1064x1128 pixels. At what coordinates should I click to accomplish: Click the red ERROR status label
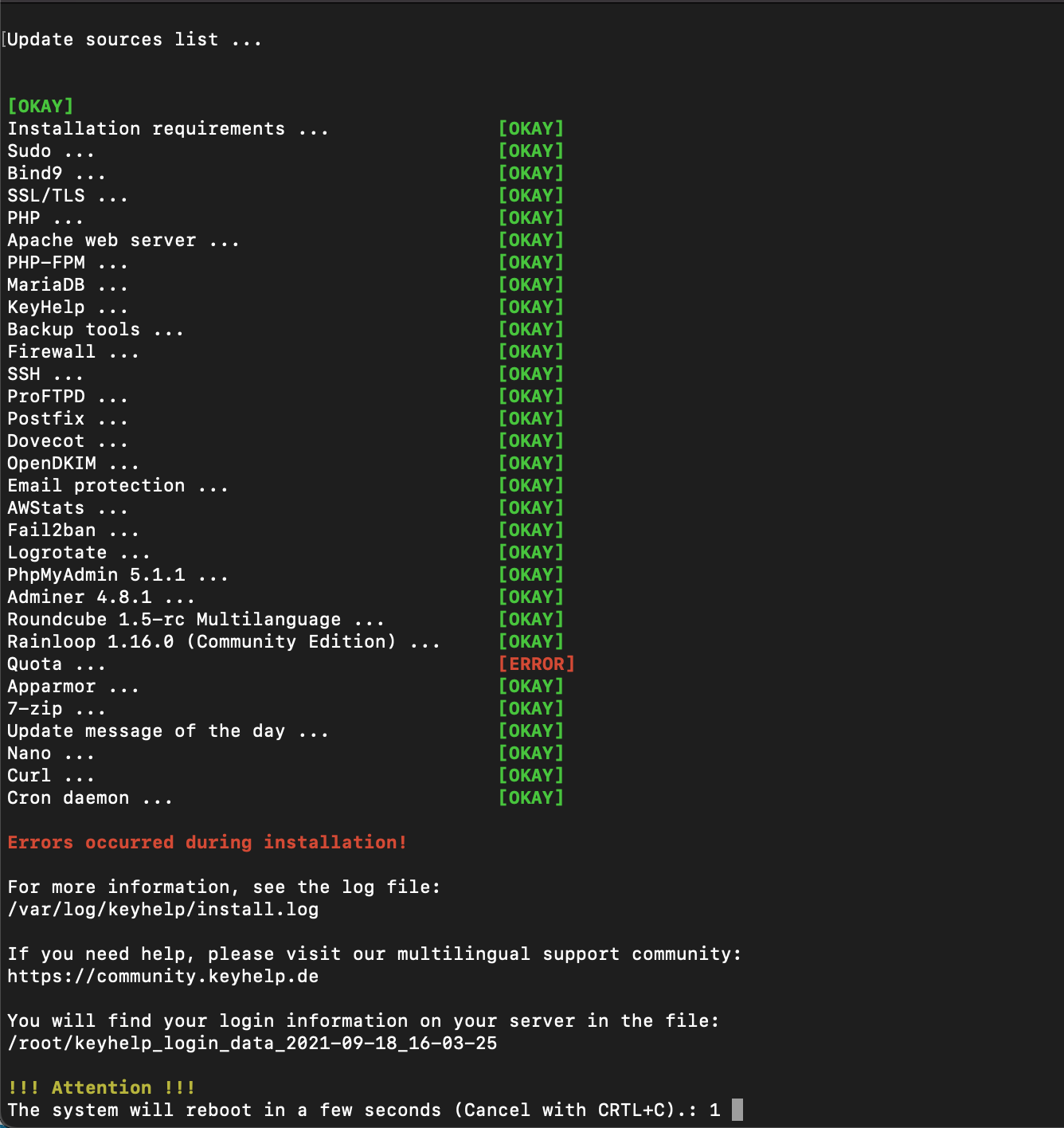[x=536, y=664]
